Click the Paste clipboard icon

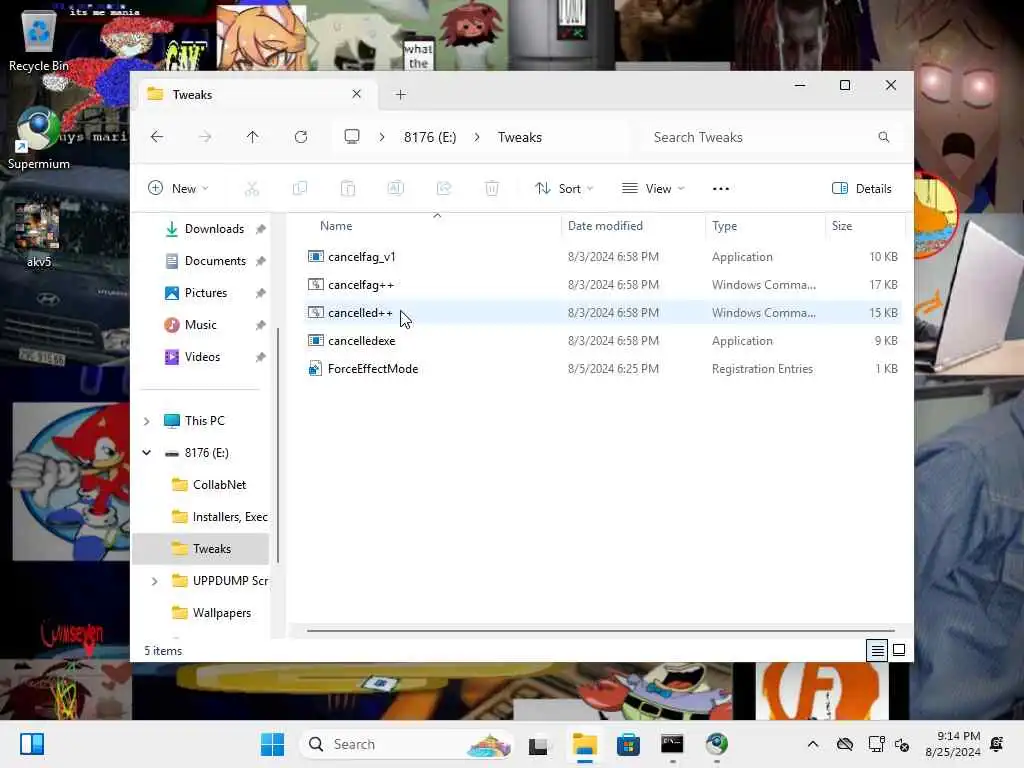coord(347,189)
